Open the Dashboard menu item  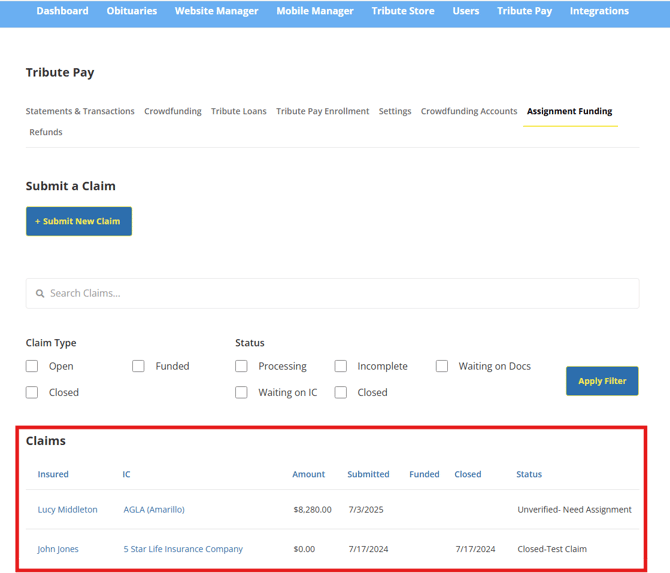click(62, 12)
